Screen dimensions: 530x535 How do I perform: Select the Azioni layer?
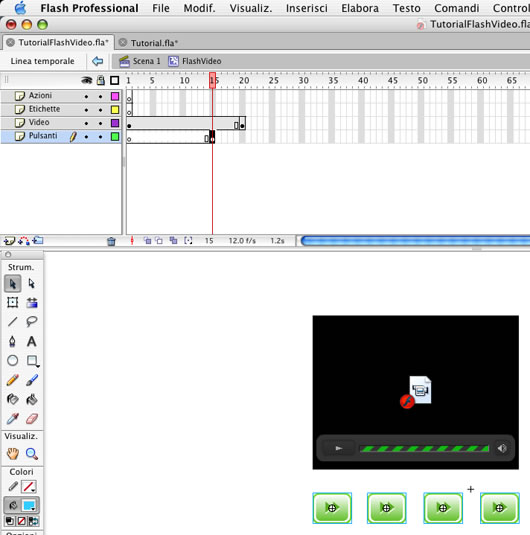(40, 96)
